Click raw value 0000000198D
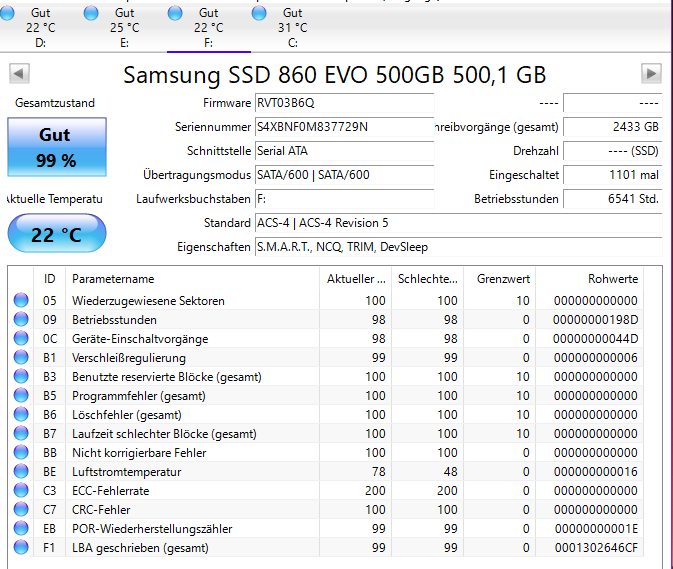 tap(595, 320)
